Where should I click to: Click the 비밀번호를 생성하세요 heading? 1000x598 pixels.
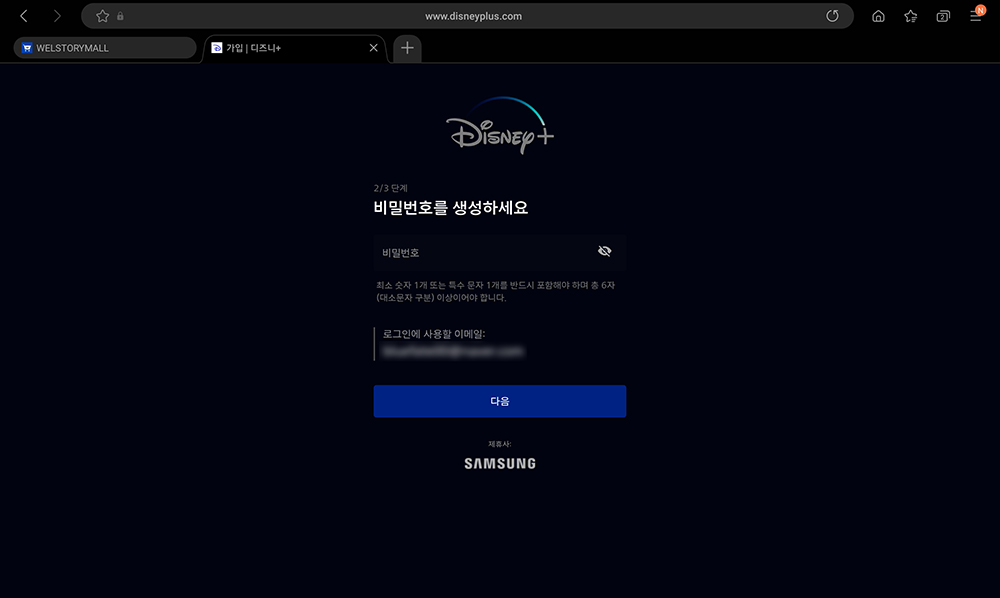pos(451,208)
